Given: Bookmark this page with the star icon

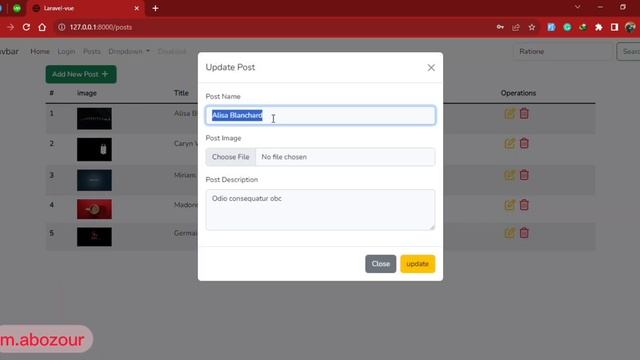Looking at the screenshot, I should pos(532,27).
